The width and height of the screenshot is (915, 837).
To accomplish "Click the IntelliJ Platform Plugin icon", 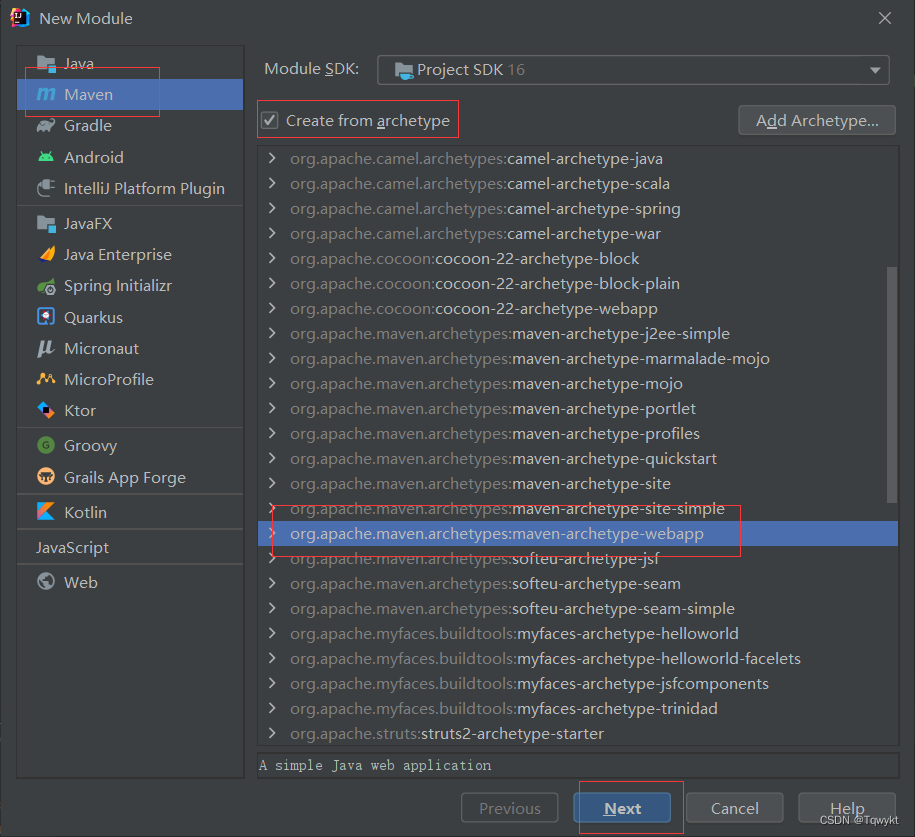I will [x=46, y=189].
